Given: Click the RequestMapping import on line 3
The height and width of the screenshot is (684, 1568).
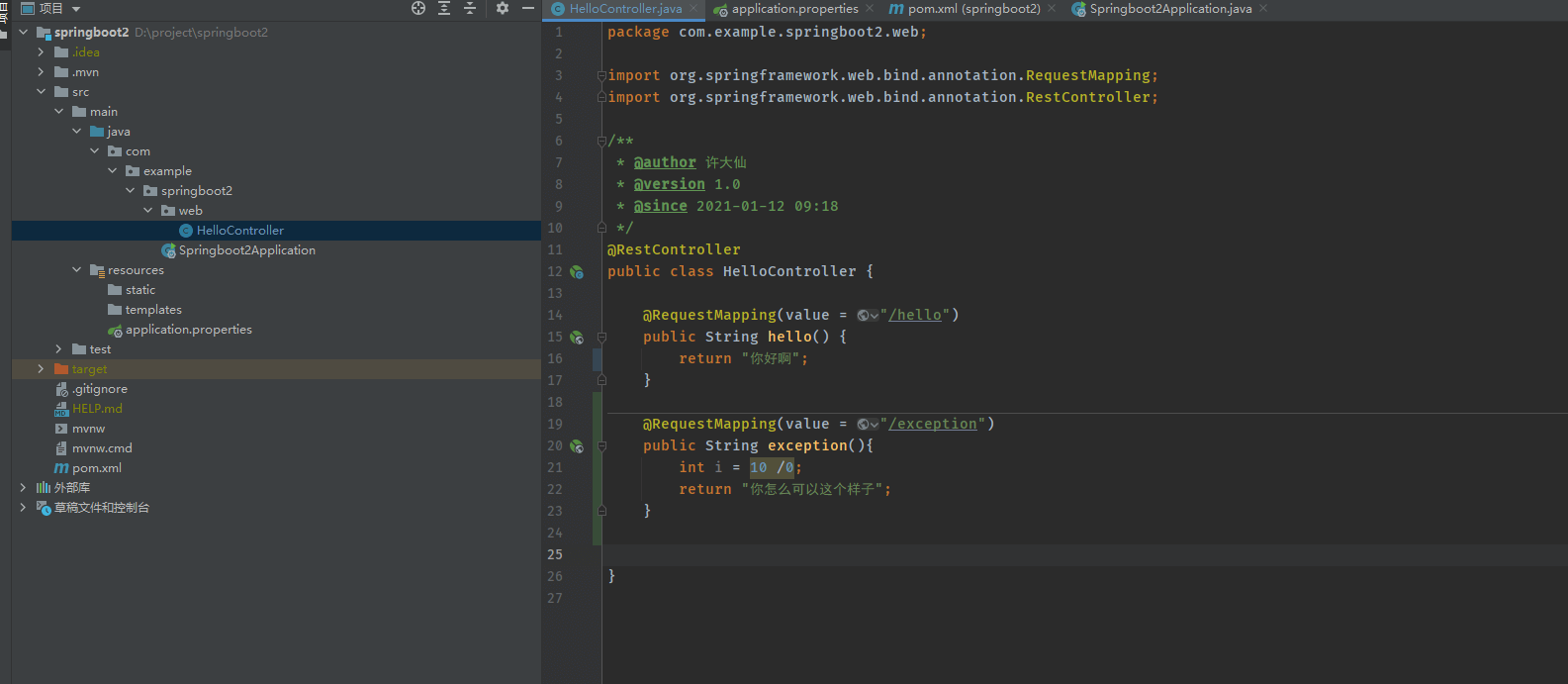Looking at the screenshot, I should (x=1088, y=75).
